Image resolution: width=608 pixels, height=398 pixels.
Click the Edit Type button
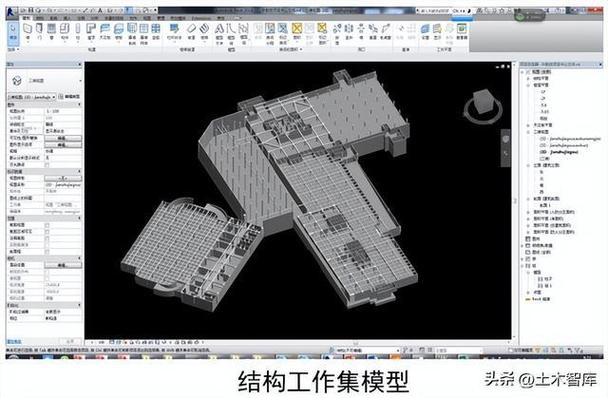[x=70, y=97]
